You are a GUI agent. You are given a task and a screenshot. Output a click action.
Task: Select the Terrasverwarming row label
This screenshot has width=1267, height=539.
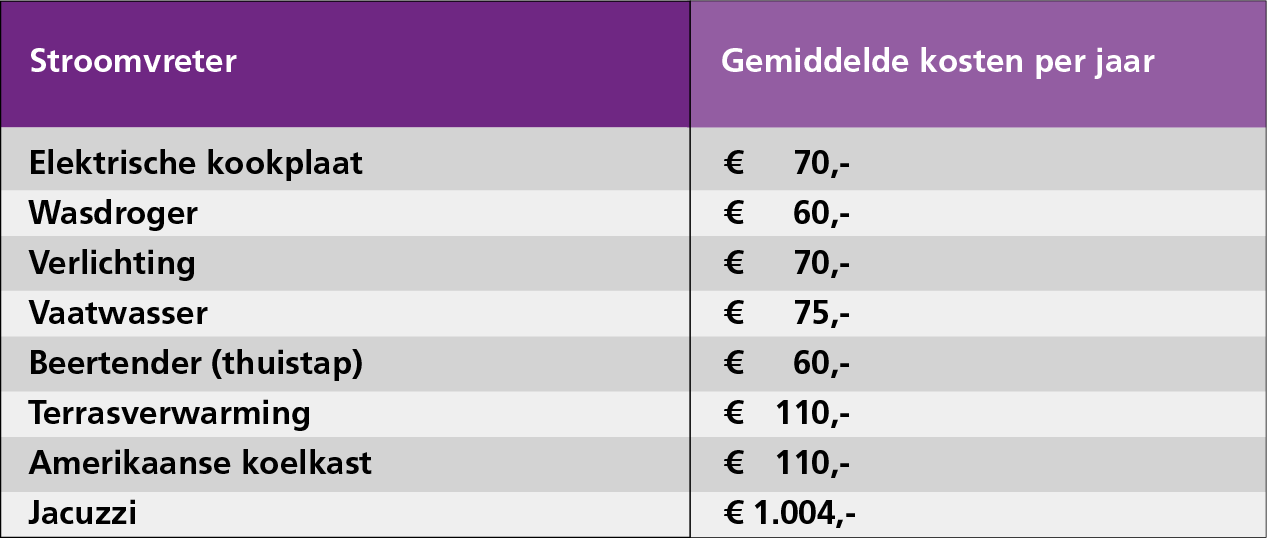pyautogui.click(x=170, y=413)
